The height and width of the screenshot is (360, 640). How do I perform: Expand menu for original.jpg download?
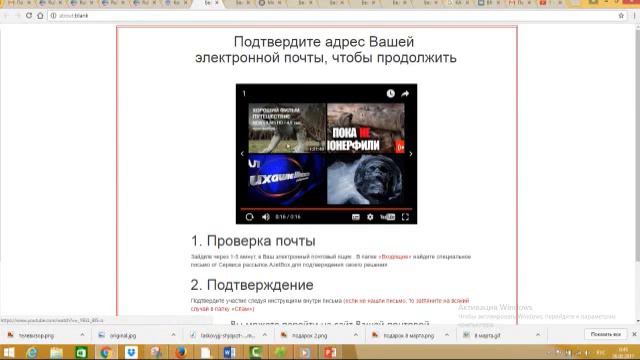pyautogui.click(x=173, y=335)
